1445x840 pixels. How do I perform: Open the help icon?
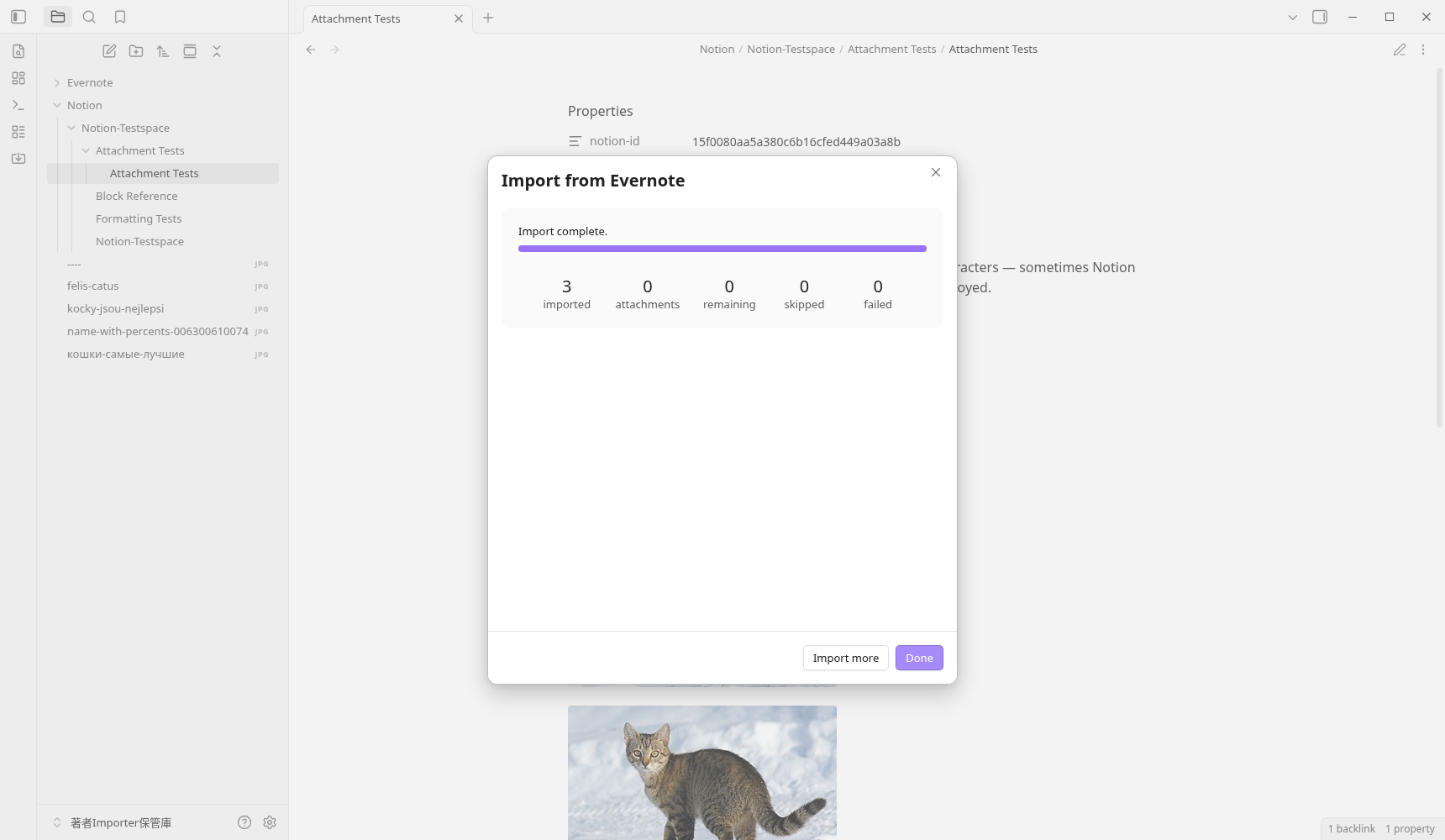click(244, 822)
